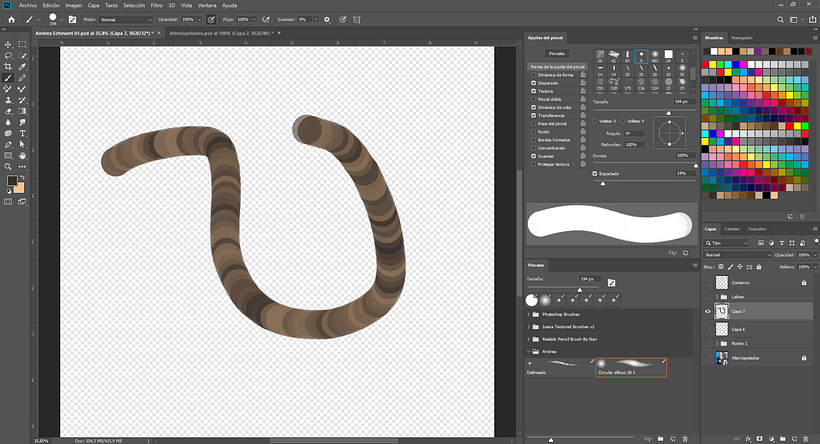
Task: Toggle the brush settings panel in the options bar
Action: pos(72,19)
